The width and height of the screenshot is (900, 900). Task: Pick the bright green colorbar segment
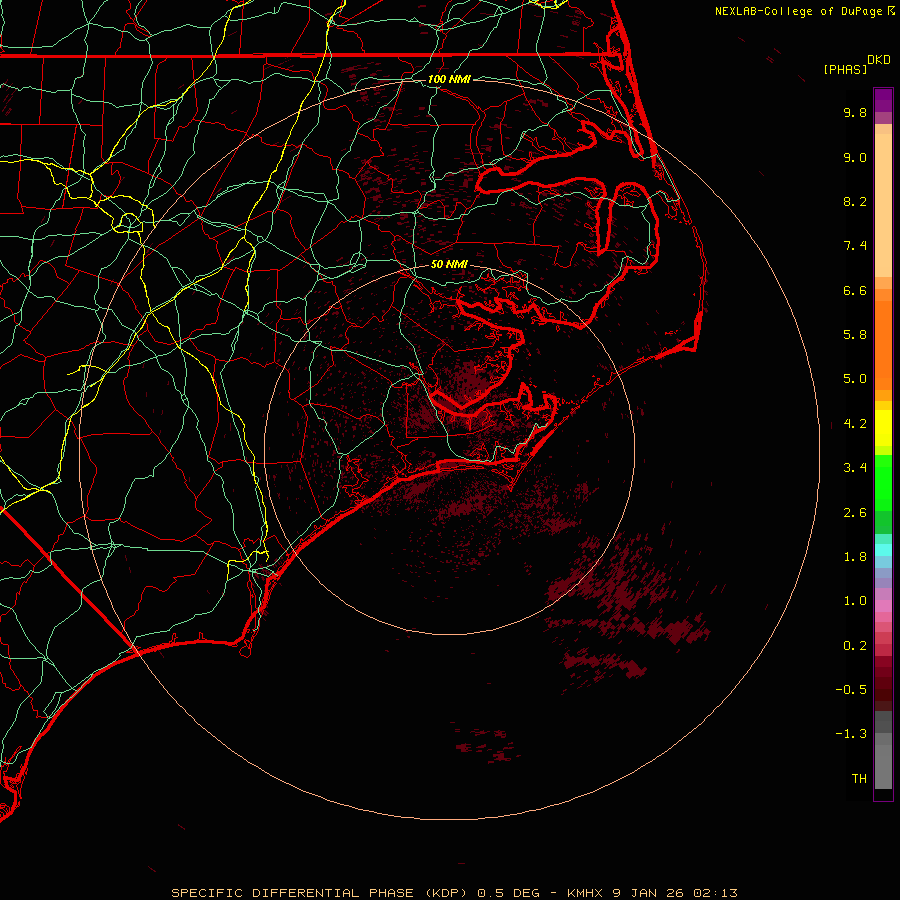point(883,482)
